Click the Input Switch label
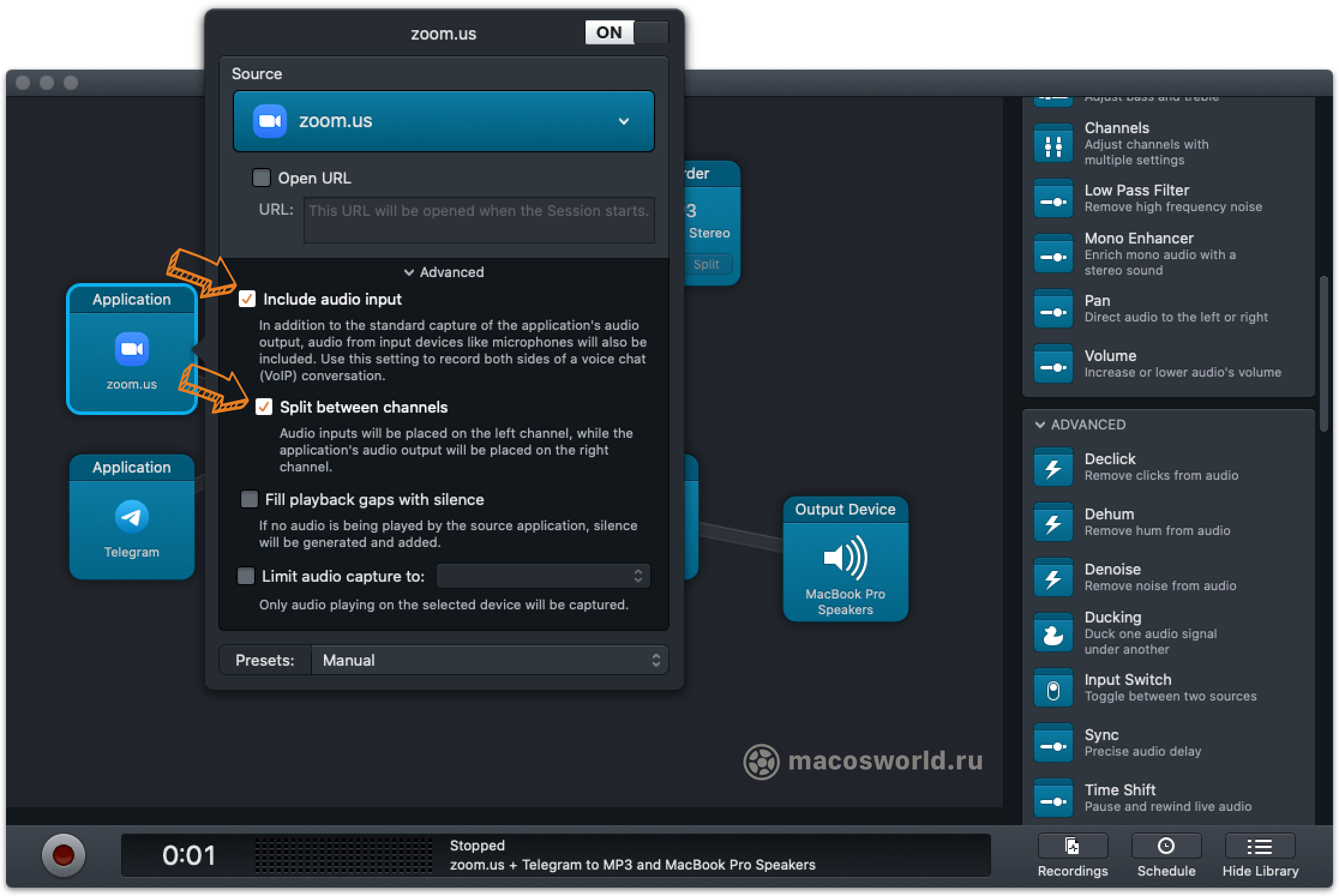 [x=1128, y=679]
